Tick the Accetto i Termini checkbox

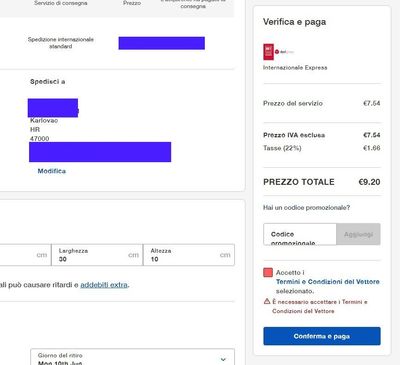click(x=268, y=273)
